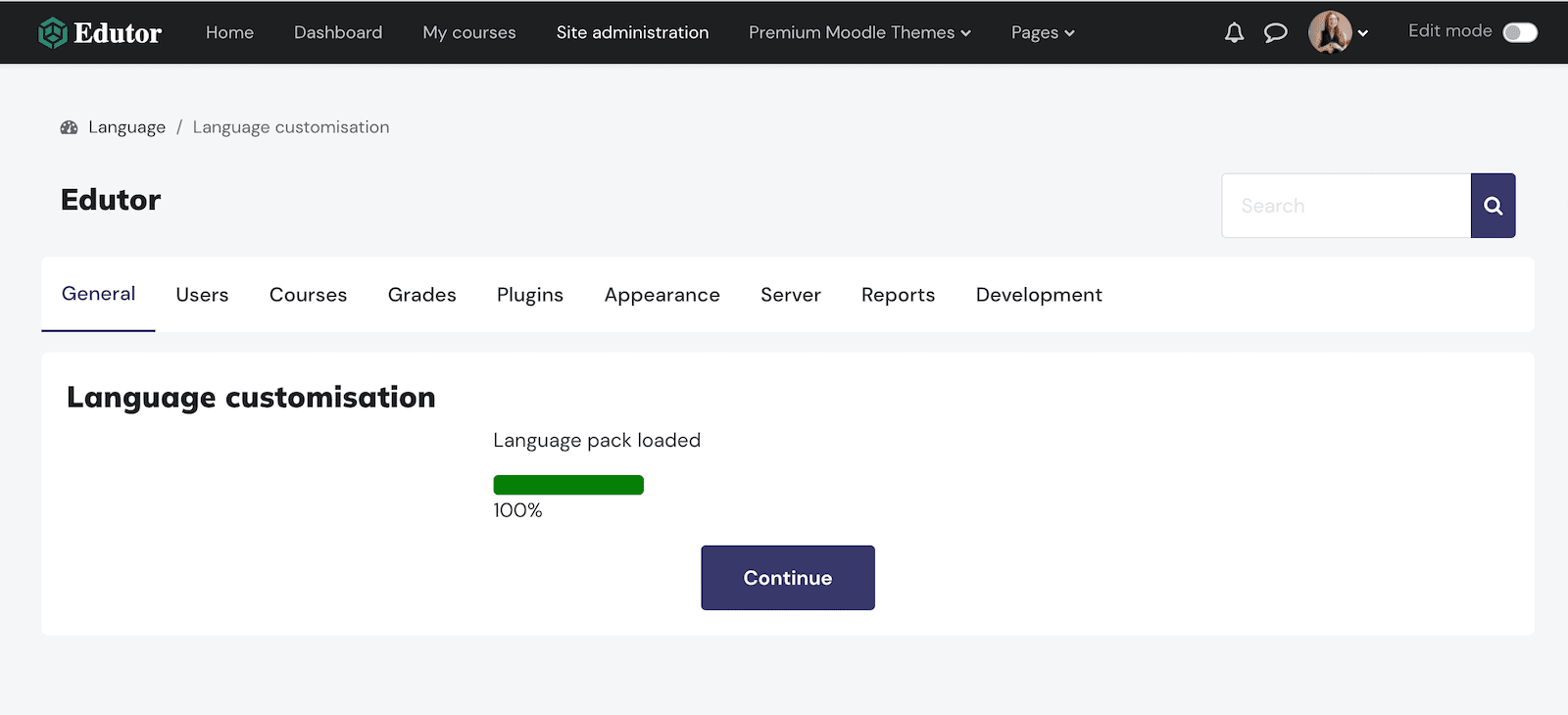
Task: Click Language breadcrumb link
Action: [x=126, y=127]
